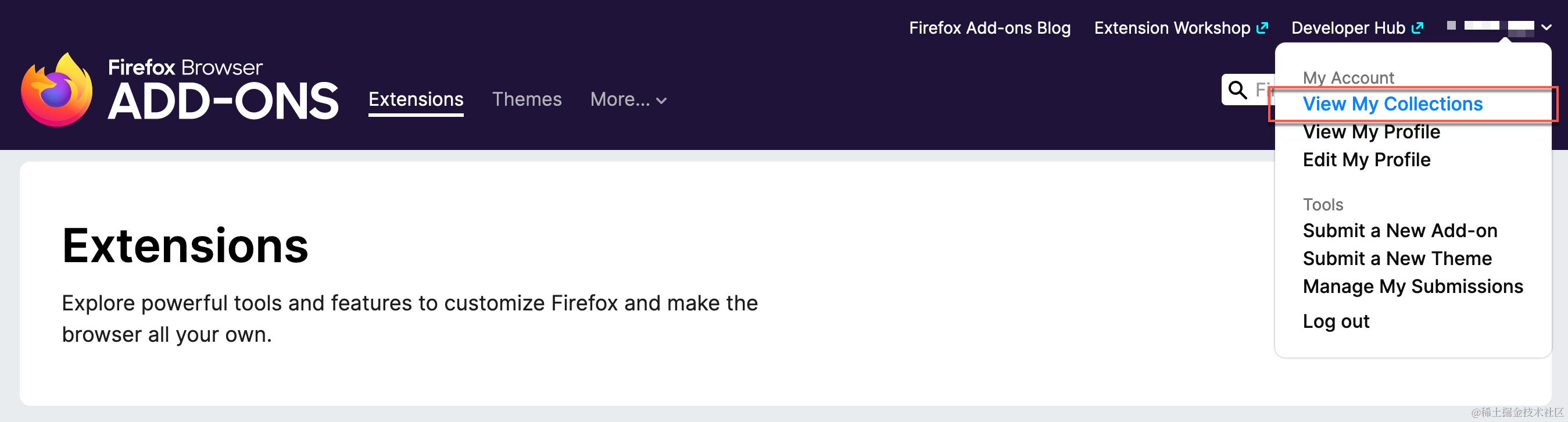Open the Firefox Add-ons Blog
Image resolution: width=1568 pixels, height=422 pixels.
[x=989, y=27]
